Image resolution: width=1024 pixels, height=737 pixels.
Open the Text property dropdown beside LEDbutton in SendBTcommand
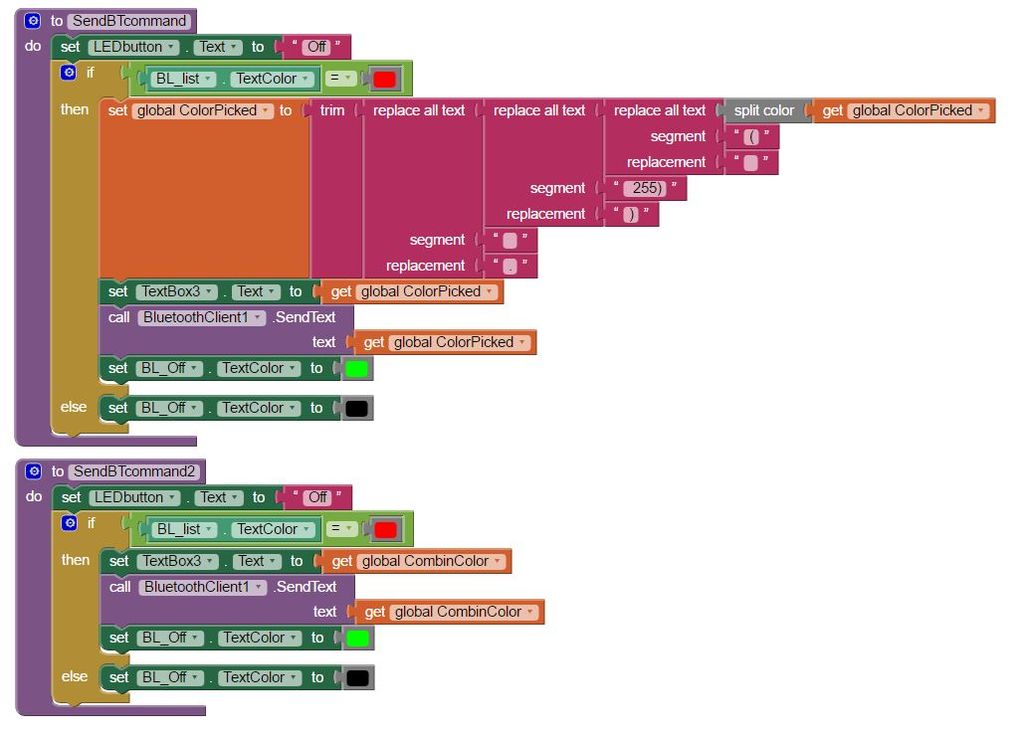click(x=217, y=47)
